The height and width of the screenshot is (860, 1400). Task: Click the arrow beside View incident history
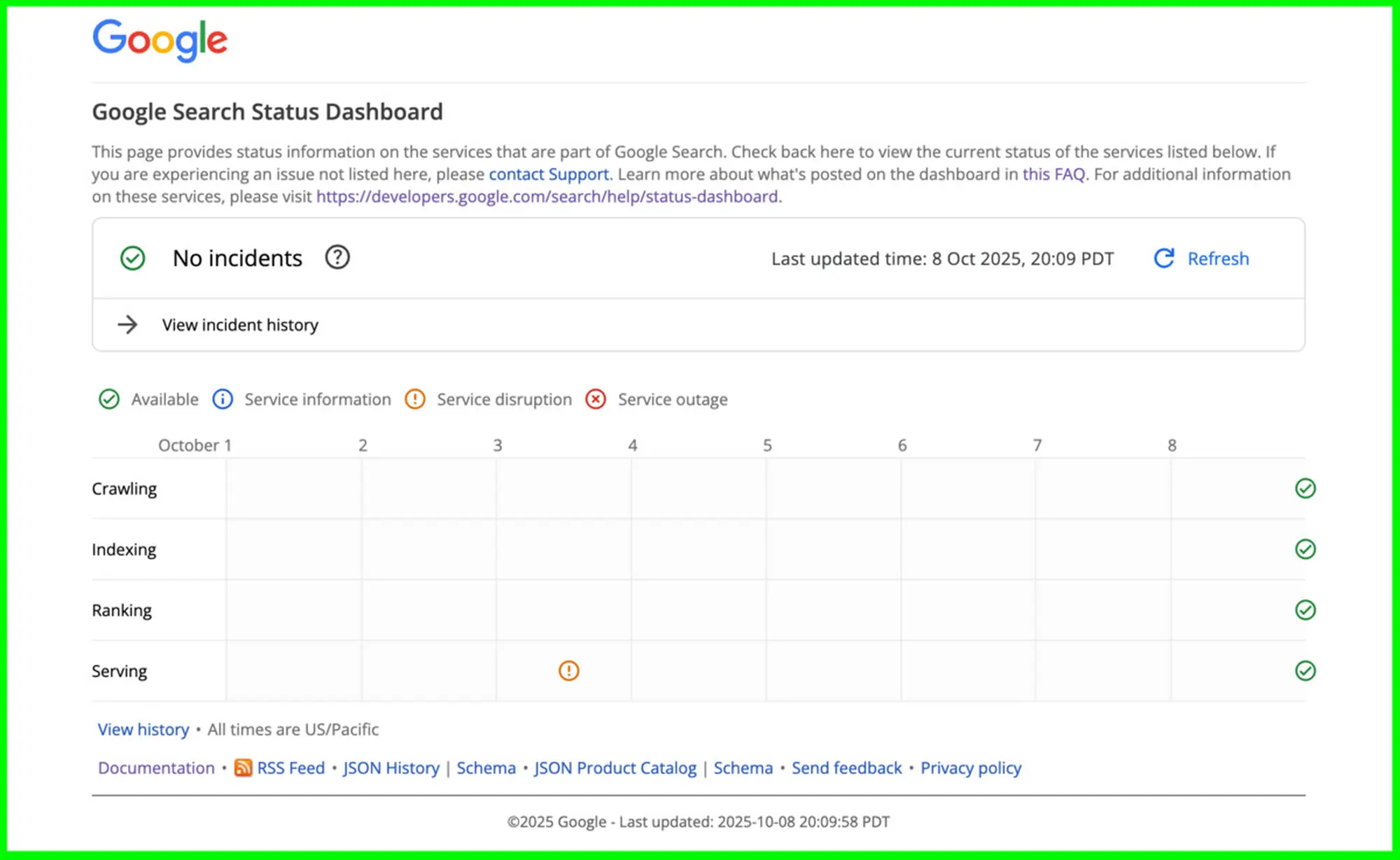point(127,325)
